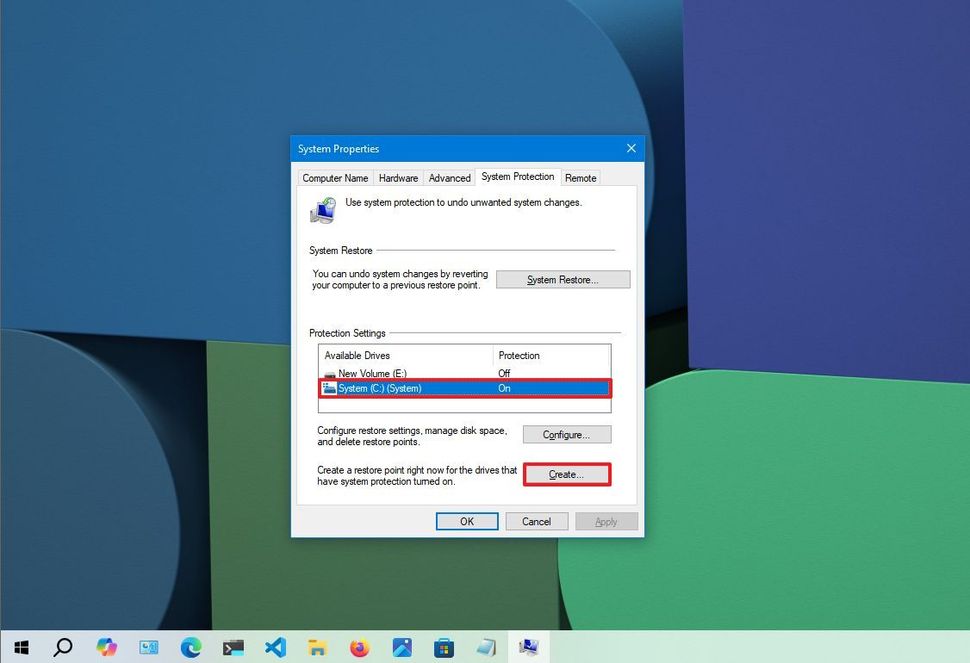Click Create to make a restore point
This screenshot has width=970, height=663.
[566, 474]
